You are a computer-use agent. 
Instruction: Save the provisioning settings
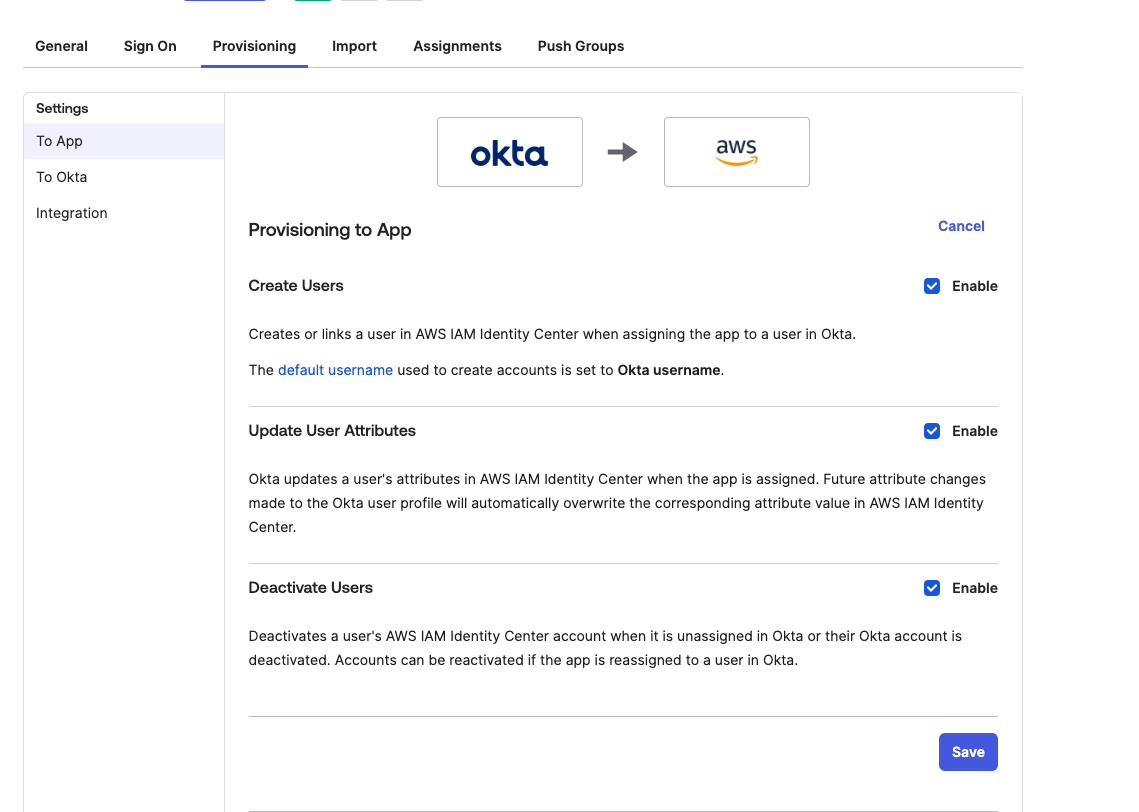967,751
